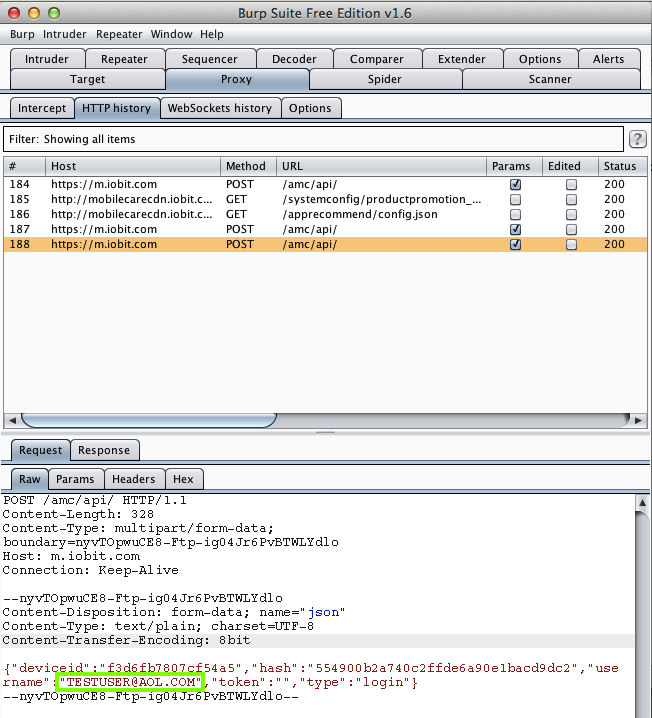View the request Headers tab
The height and width of the screenshot is (718, 652).
[132, 479]
